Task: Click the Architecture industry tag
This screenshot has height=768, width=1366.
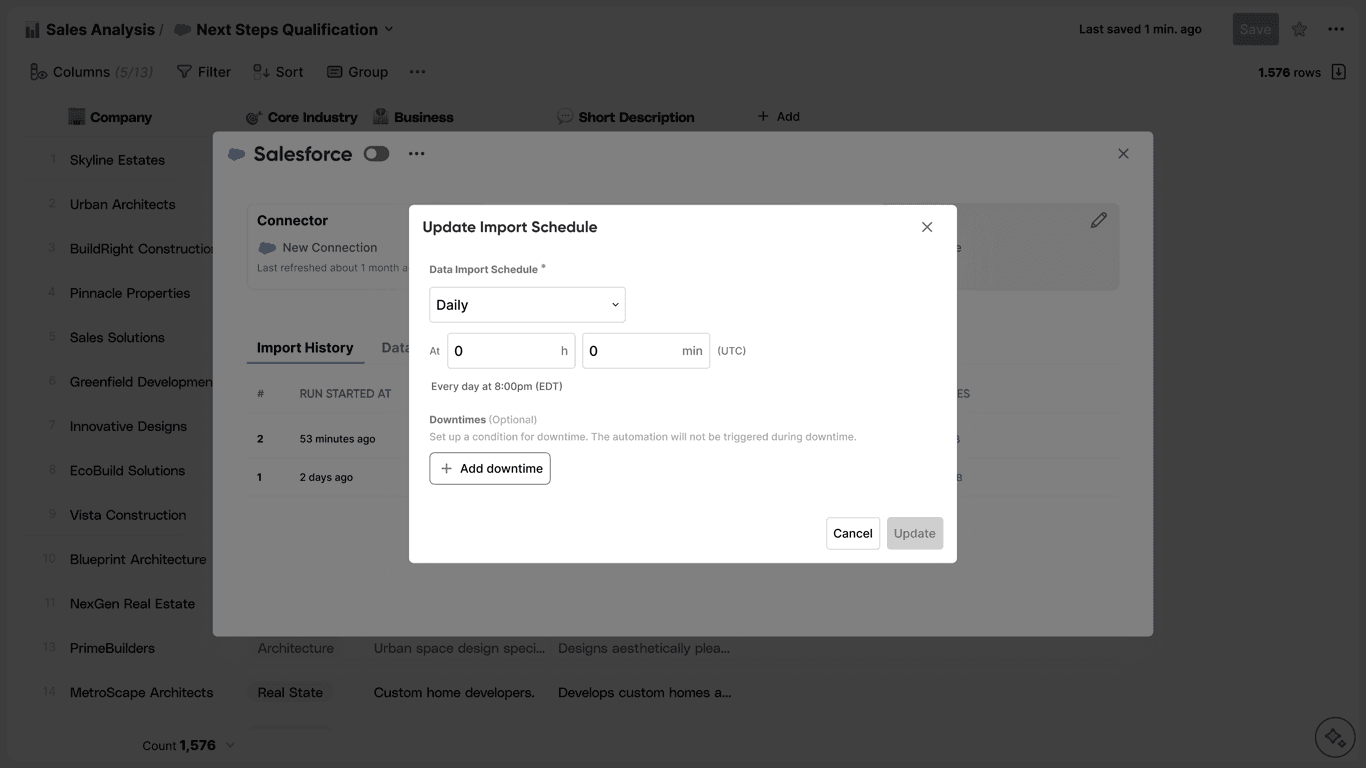Action: point(296,648)
